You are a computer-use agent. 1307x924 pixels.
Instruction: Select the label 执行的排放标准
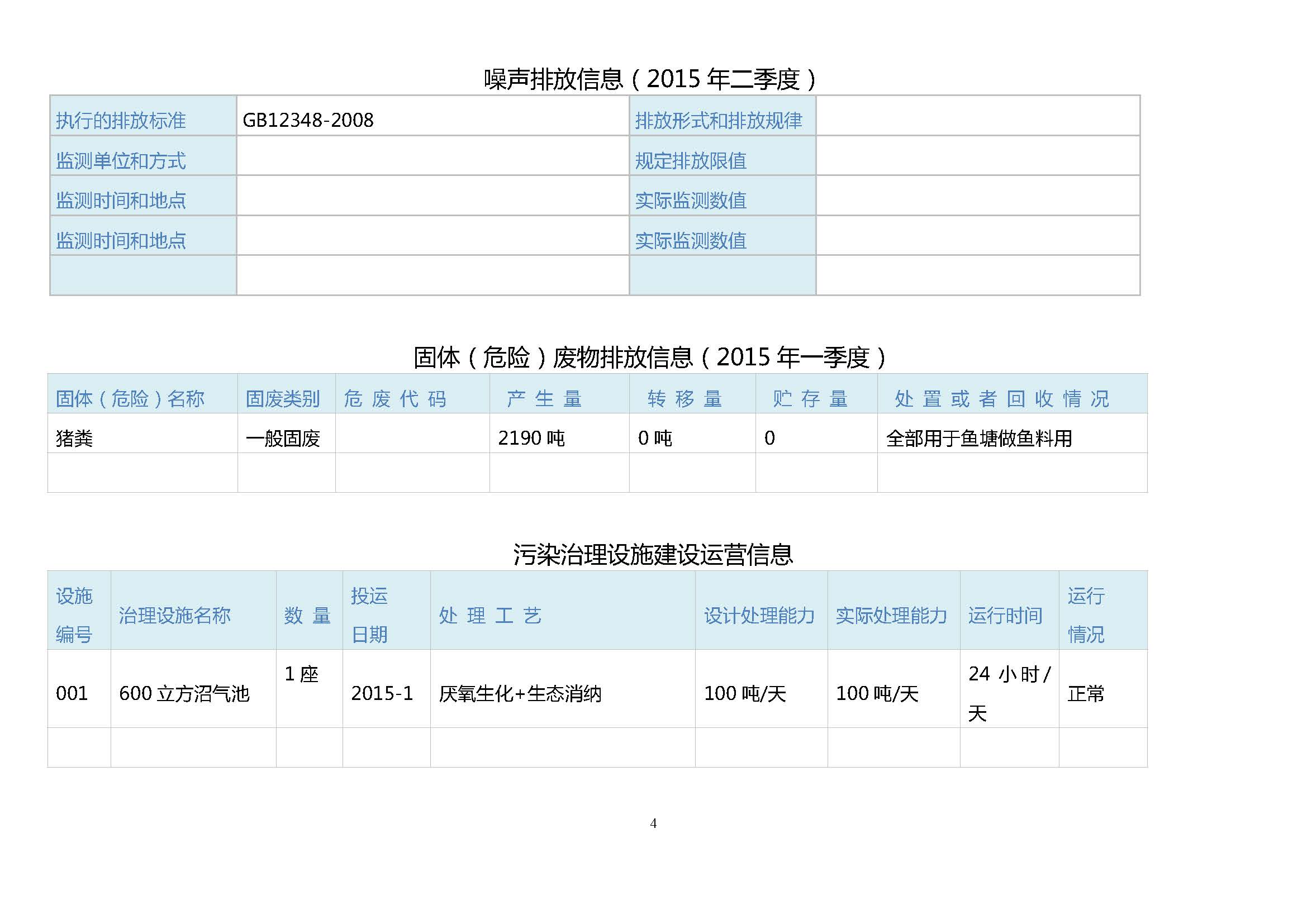tap(121, 120)
